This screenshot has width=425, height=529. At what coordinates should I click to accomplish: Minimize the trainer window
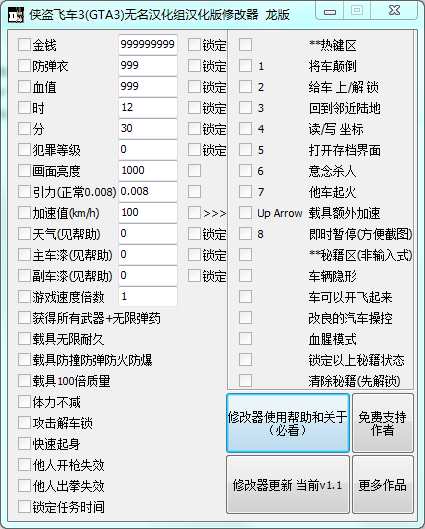[330, 11]
